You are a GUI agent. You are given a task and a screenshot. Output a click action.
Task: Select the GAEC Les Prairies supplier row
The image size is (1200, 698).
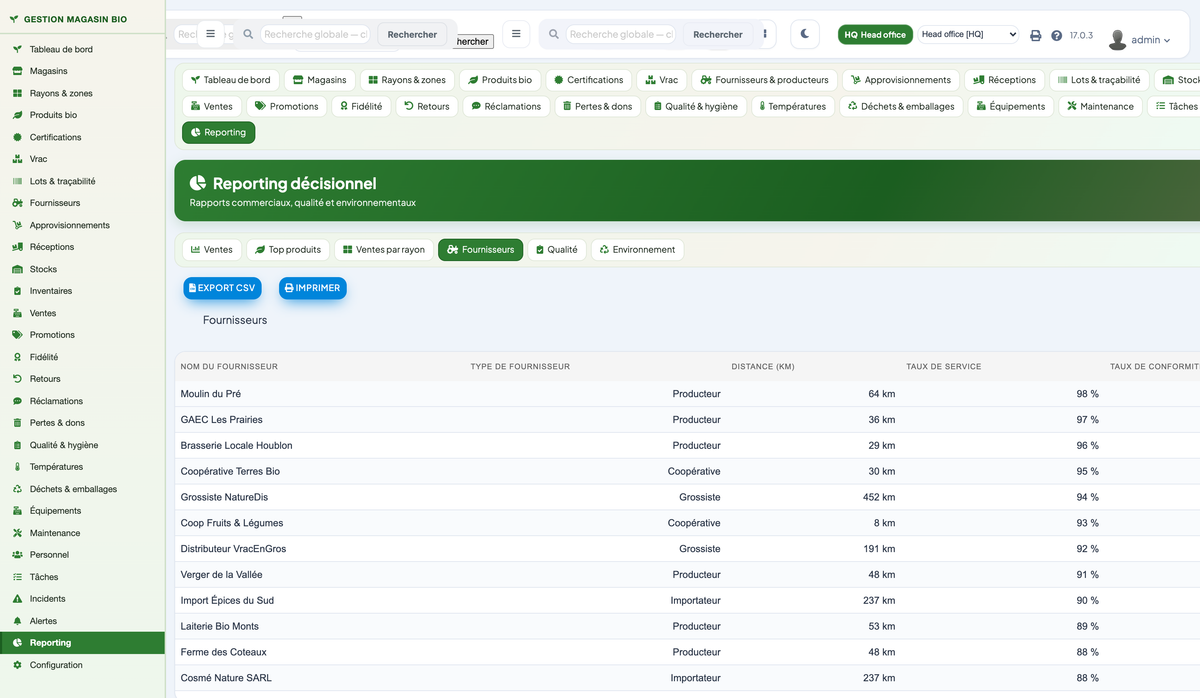[687, 420]
